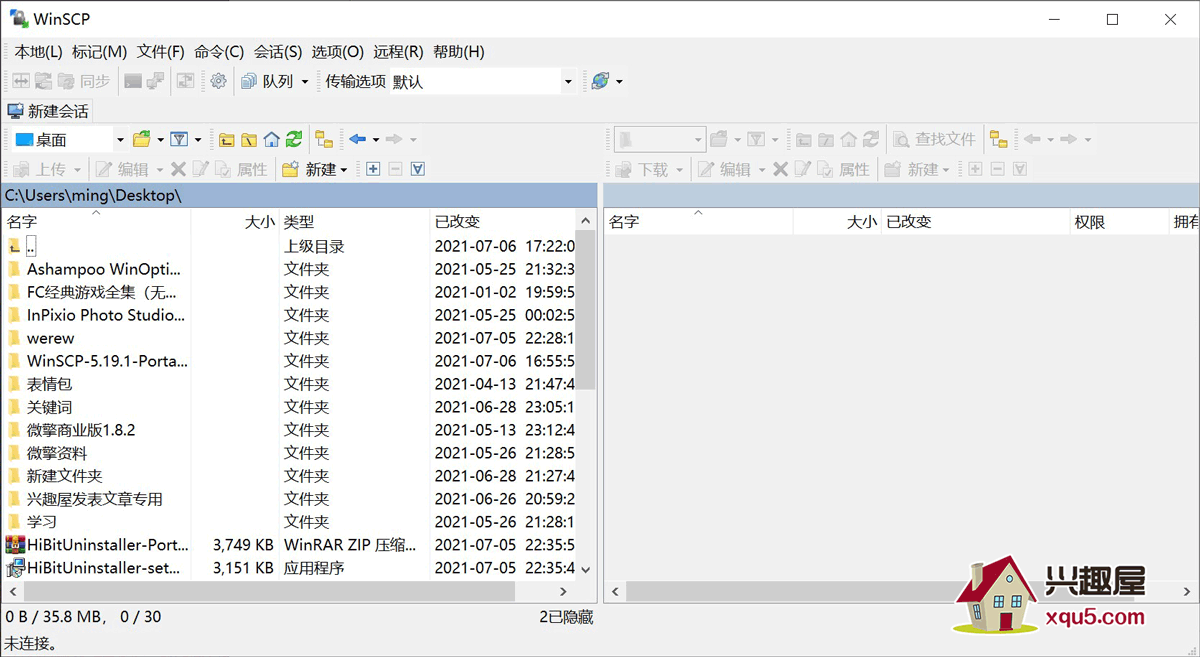
Task: Click the remote panel delete X icon
Action: (780, 170)
